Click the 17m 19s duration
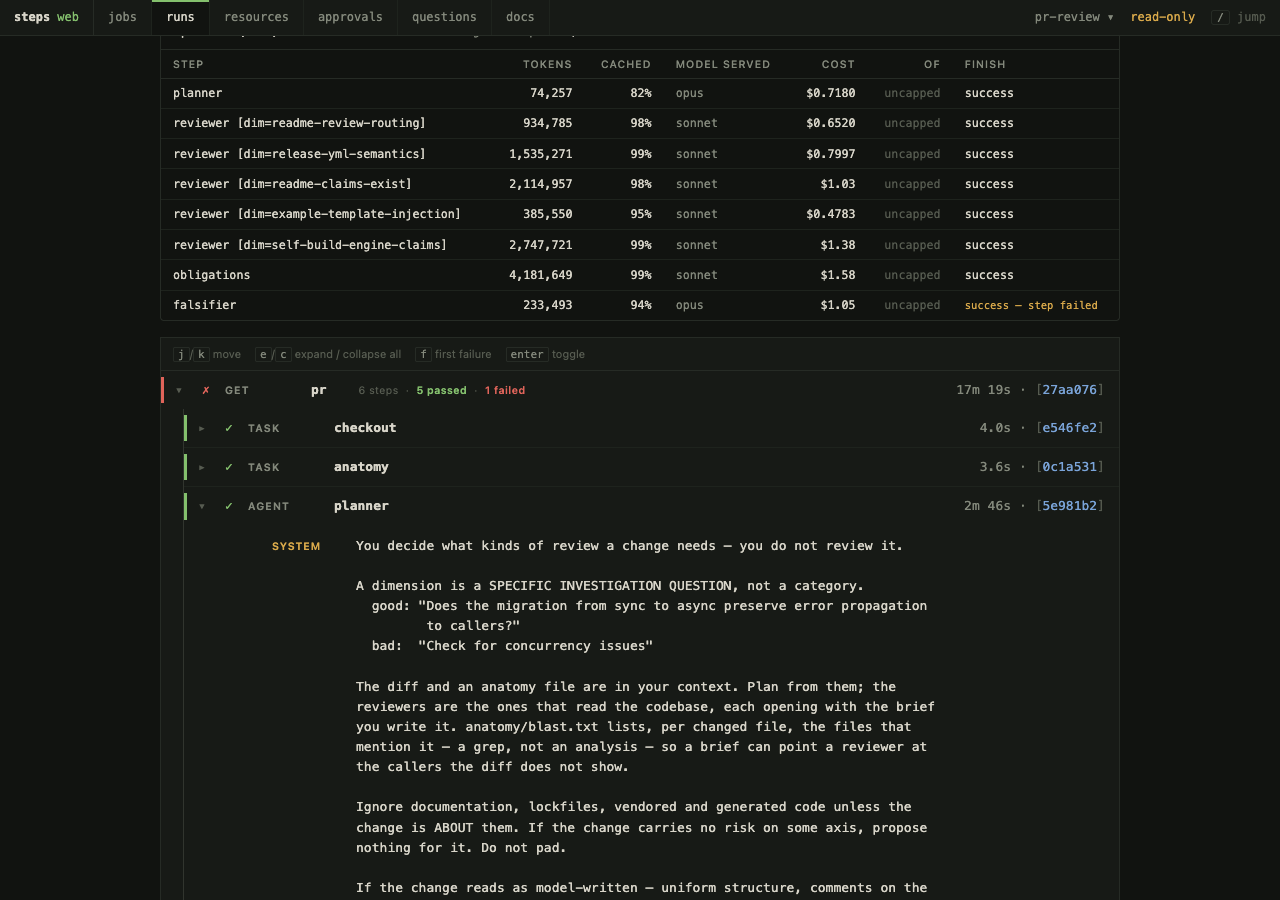 coord(983,390)
